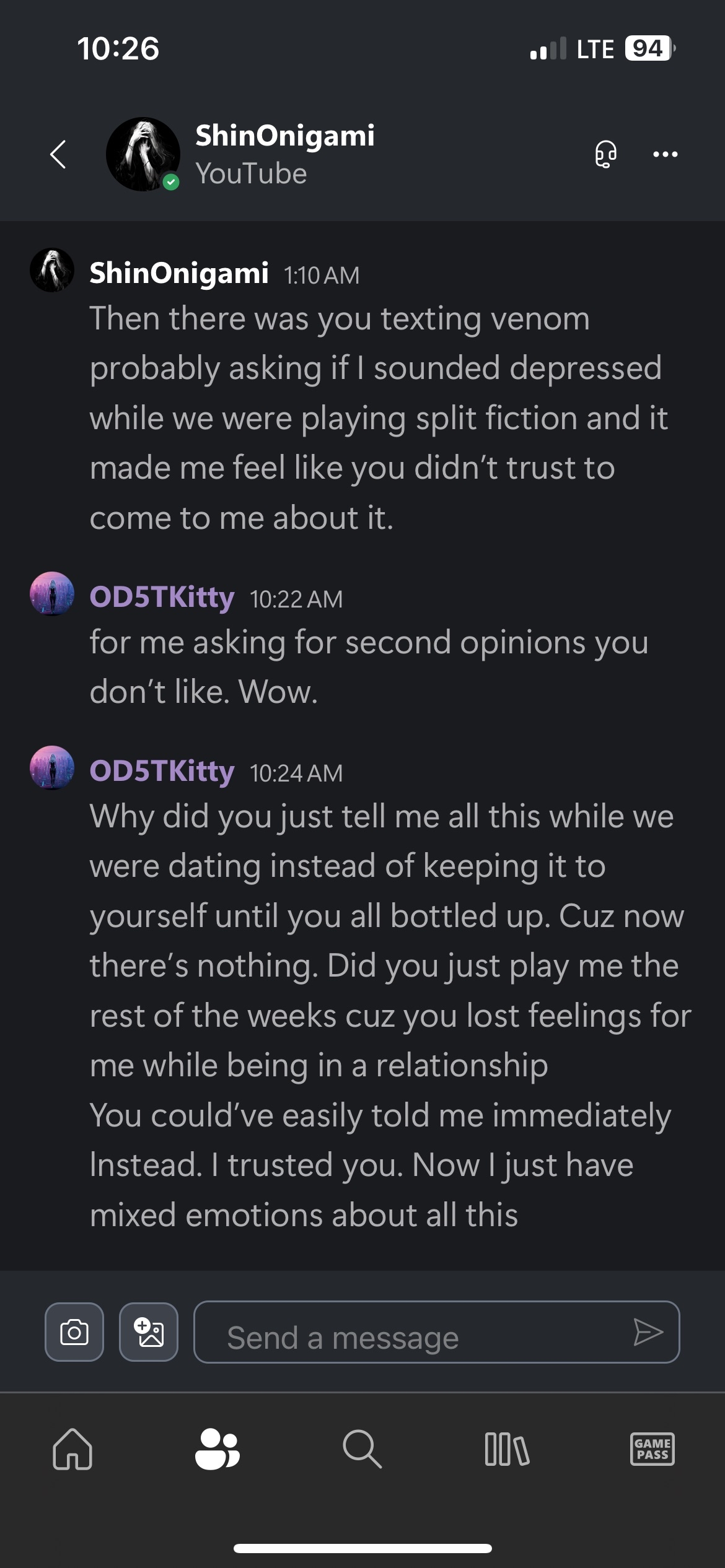The height and width of the screenshot is (1568, 725).
Task: Open the Search tab
Action: click(x=362, y=1449)
